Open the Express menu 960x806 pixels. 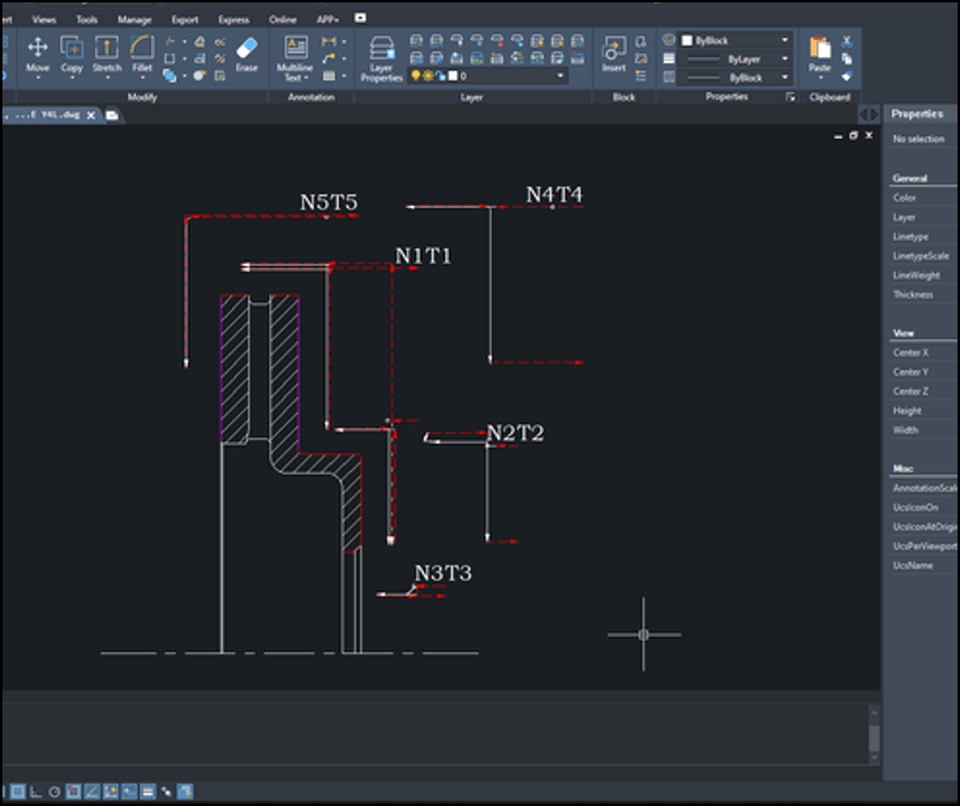coord(235,18)
